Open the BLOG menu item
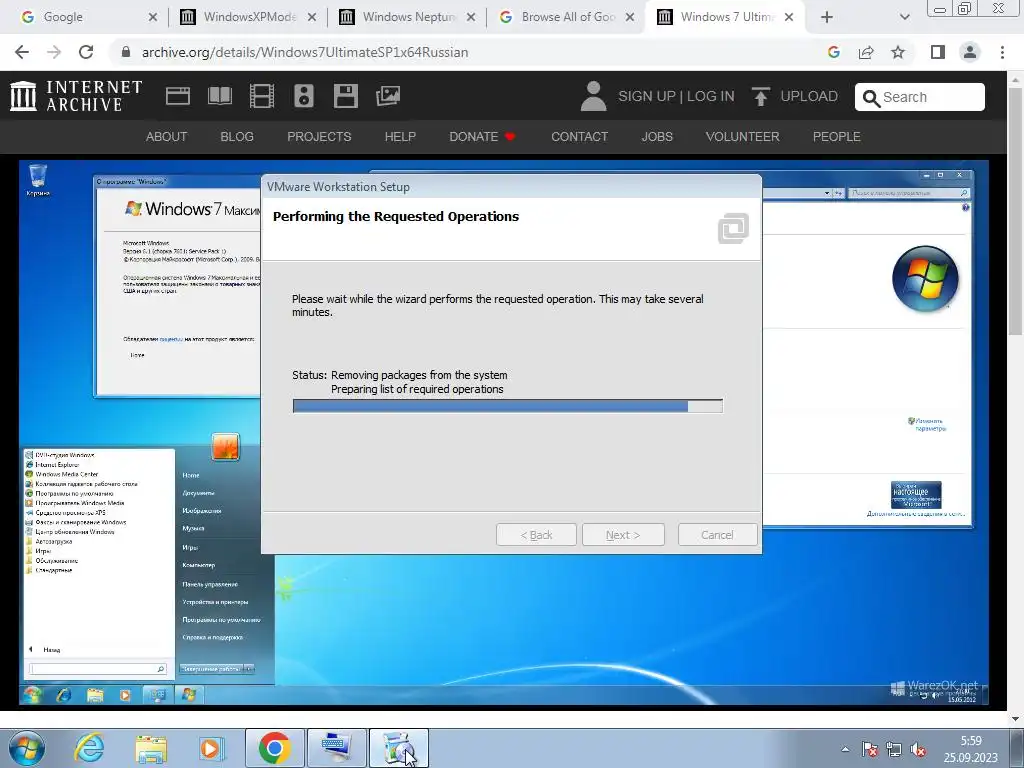This screenshot has height=768, width=1024. [x=237, y=136]
